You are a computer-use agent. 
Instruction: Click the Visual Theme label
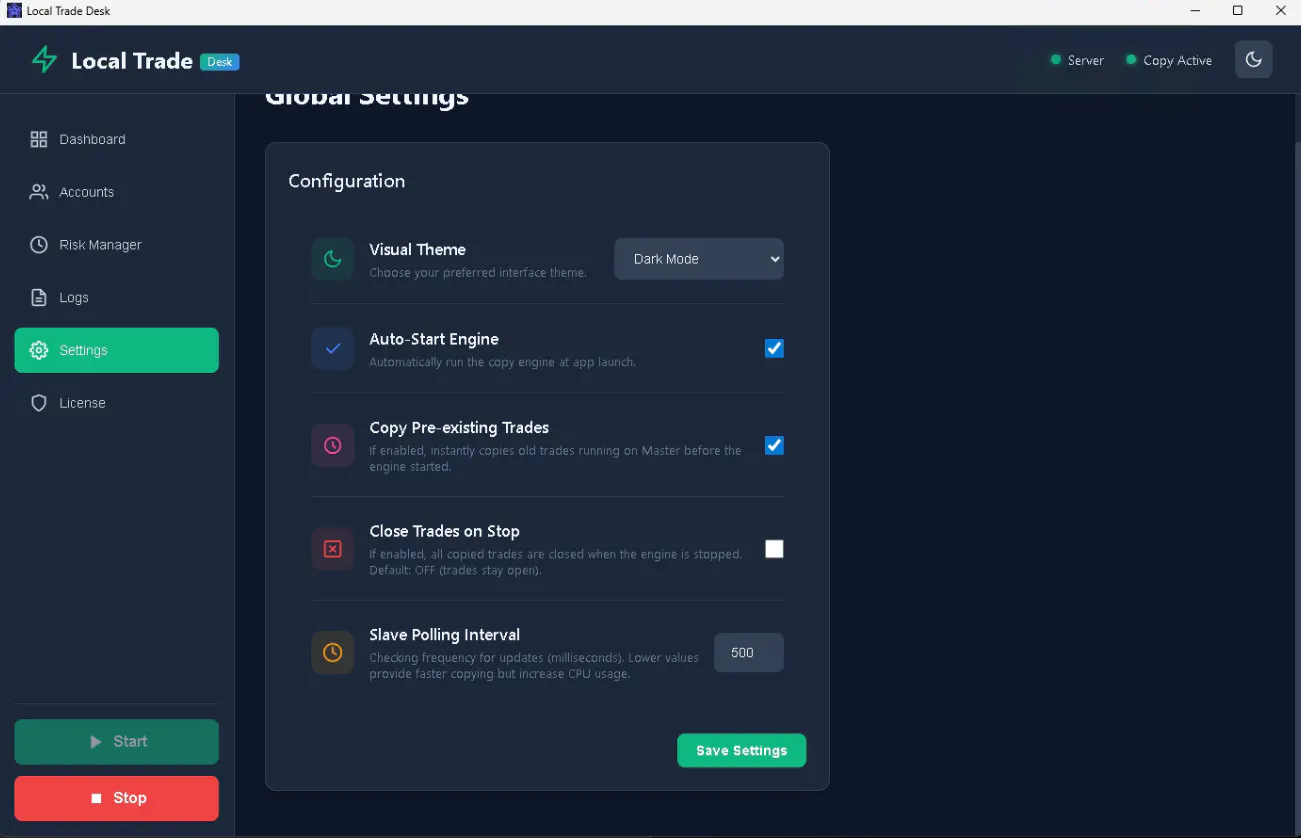point(418,250)
